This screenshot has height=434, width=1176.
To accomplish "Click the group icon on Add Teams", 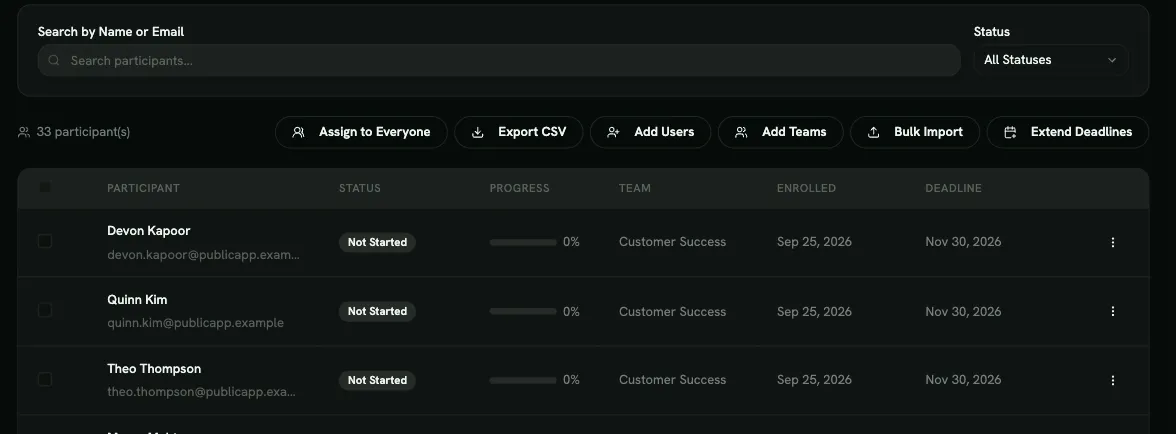I will click(741, 132).
